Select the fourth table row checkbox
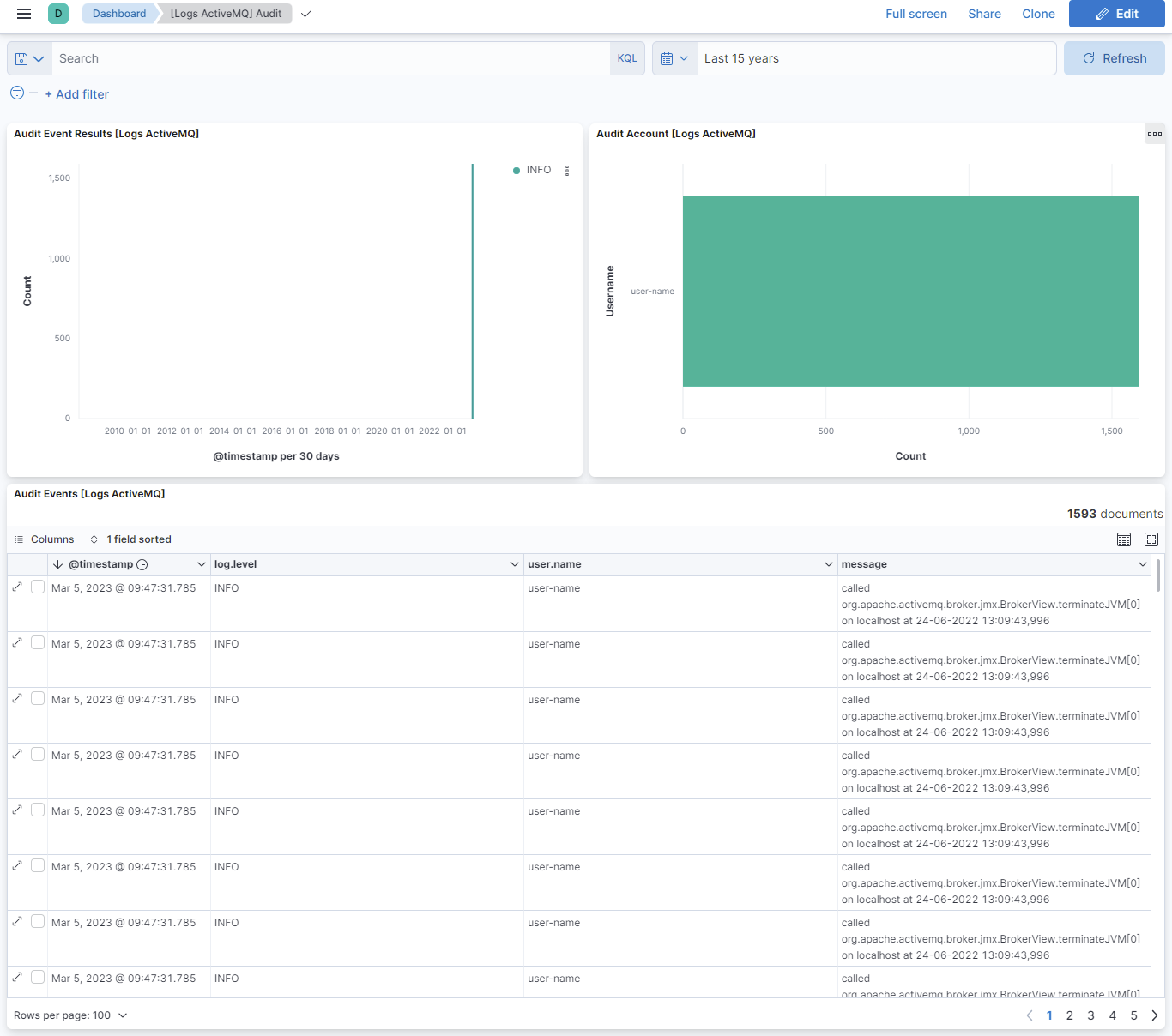 [38, 754]
